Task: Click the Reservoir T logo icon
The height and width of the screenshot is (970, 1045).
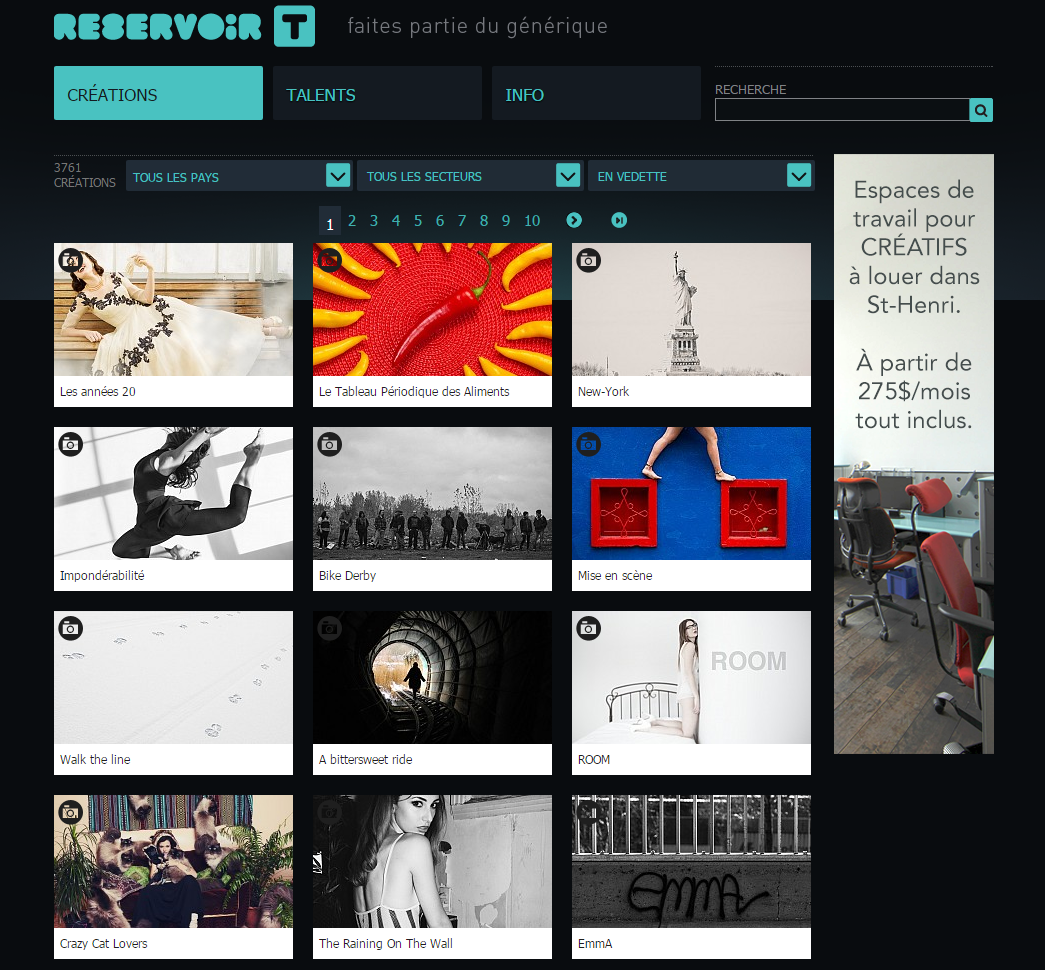Action: [294, 26]
